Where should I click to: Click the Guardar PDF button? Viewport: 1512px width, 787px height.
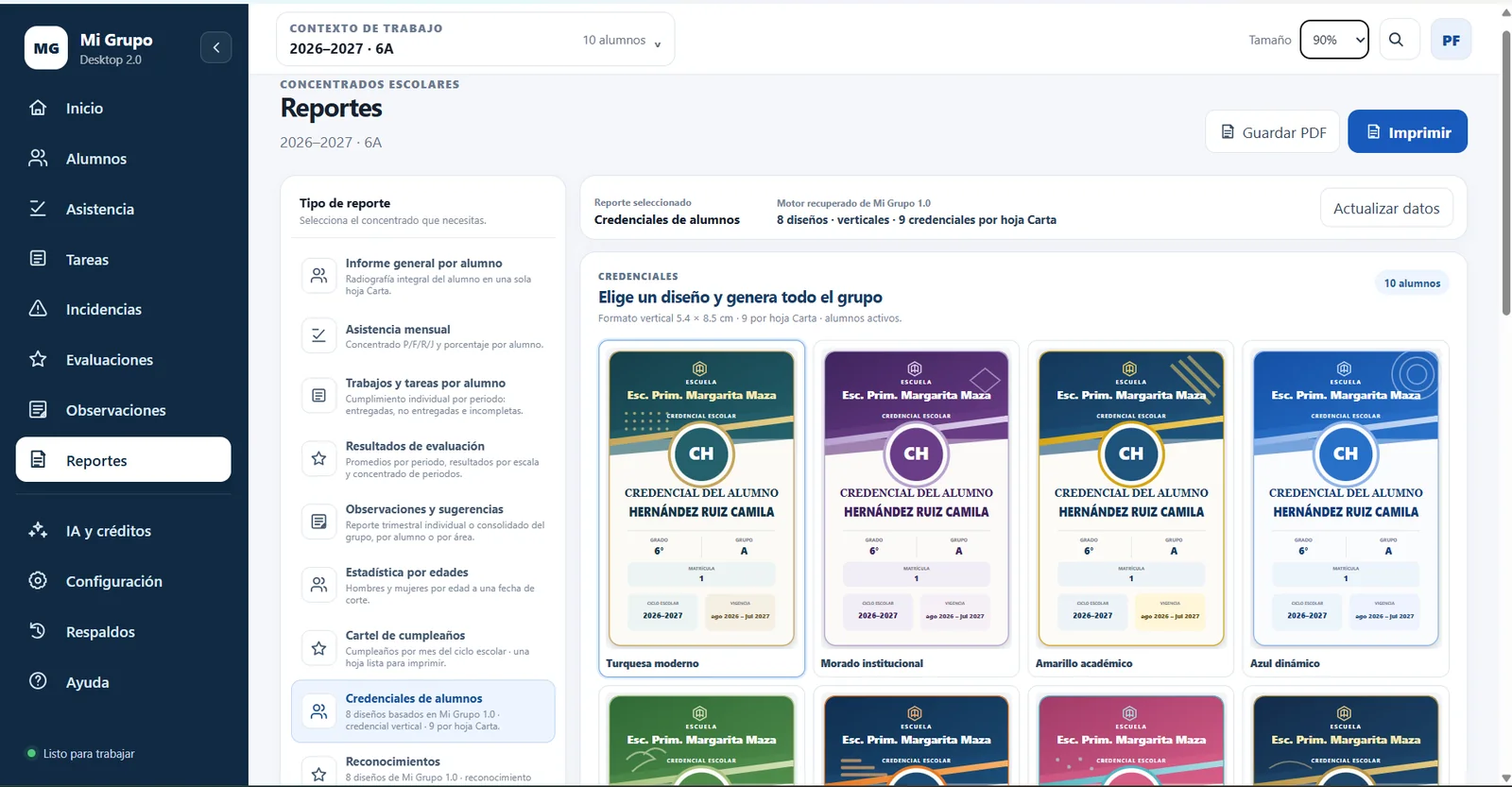tap(1273, 131)
